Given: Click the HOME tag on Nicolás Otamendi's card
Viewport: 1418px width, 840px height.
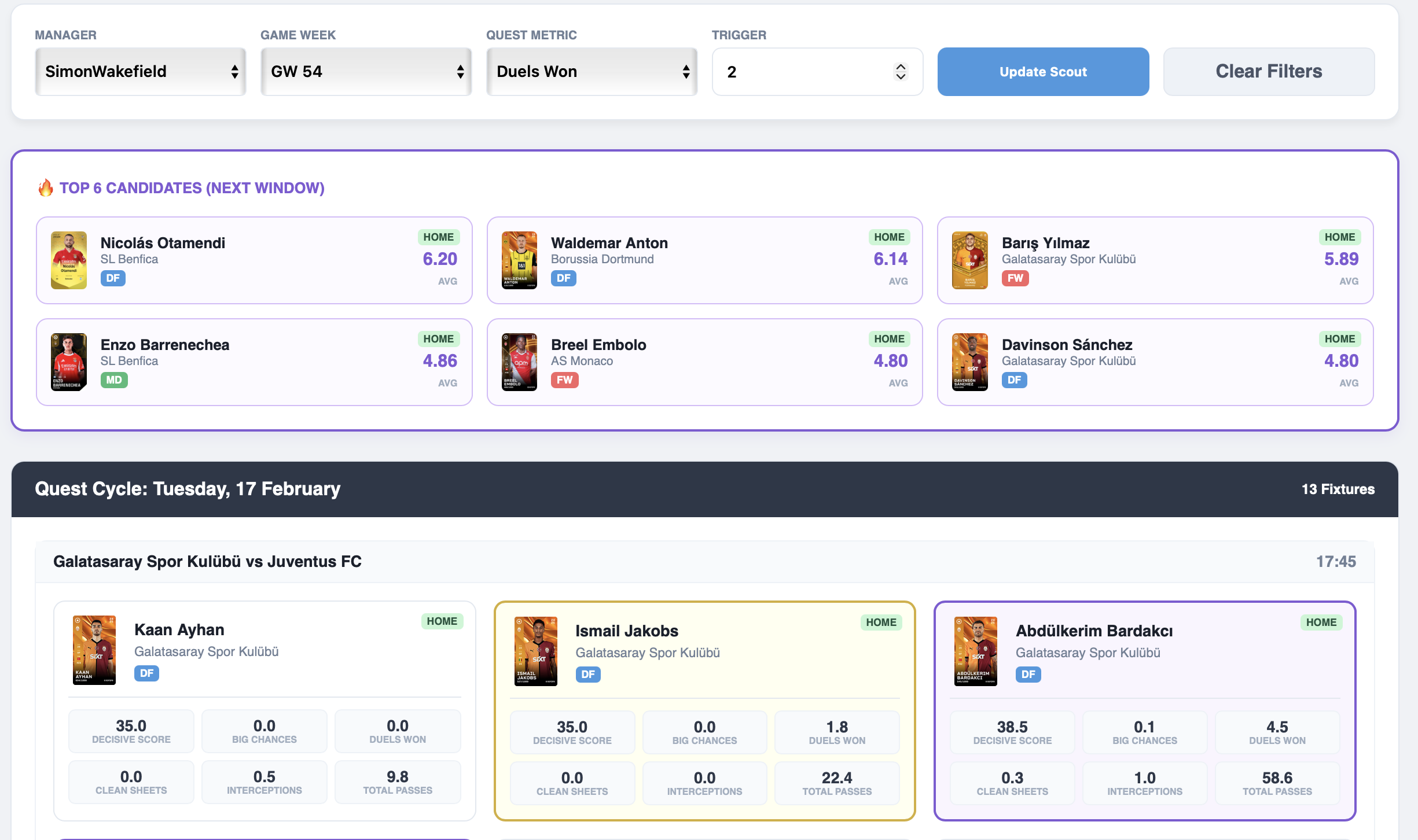Looking at the screenshot, I should (x=439, y=237).
